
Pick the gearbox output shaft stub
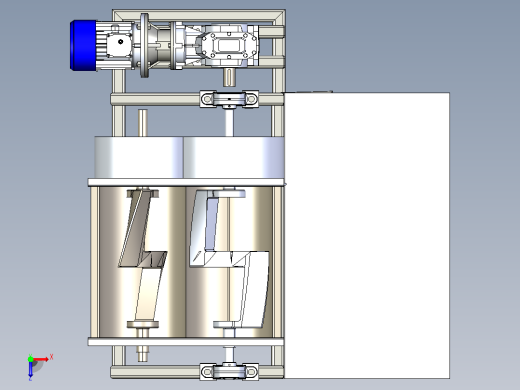[229, 77]
